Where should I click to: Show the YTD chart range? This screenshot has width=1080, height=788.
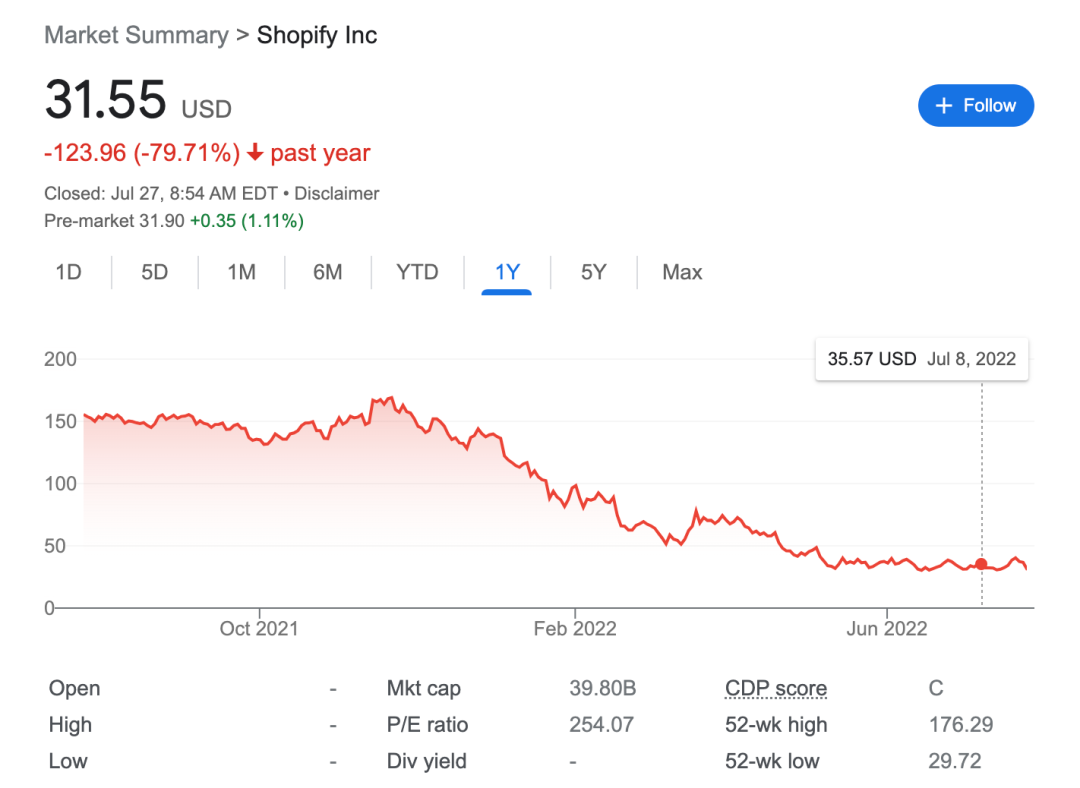click(x=417, y=272)
